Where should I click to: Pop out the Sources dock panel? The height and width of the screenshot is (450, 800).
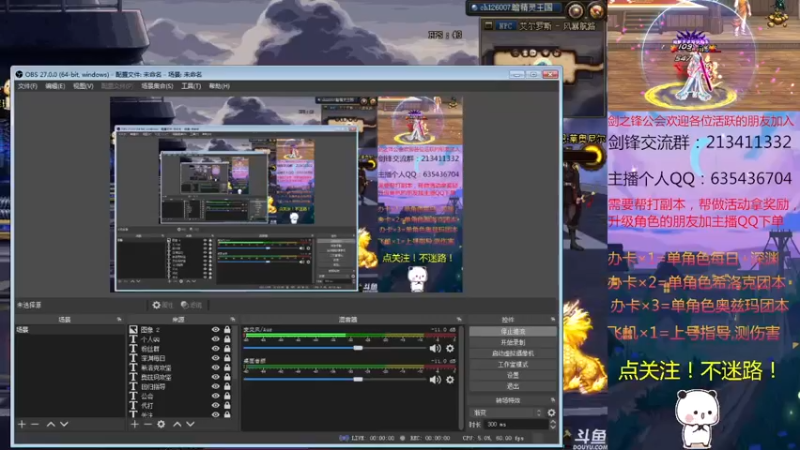tap(233, 319)
